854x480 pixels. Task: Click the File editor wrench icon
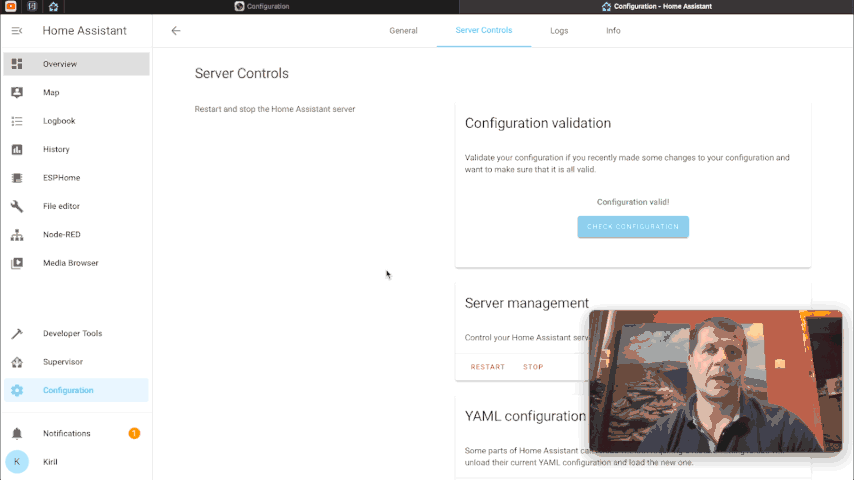(17, 206)
